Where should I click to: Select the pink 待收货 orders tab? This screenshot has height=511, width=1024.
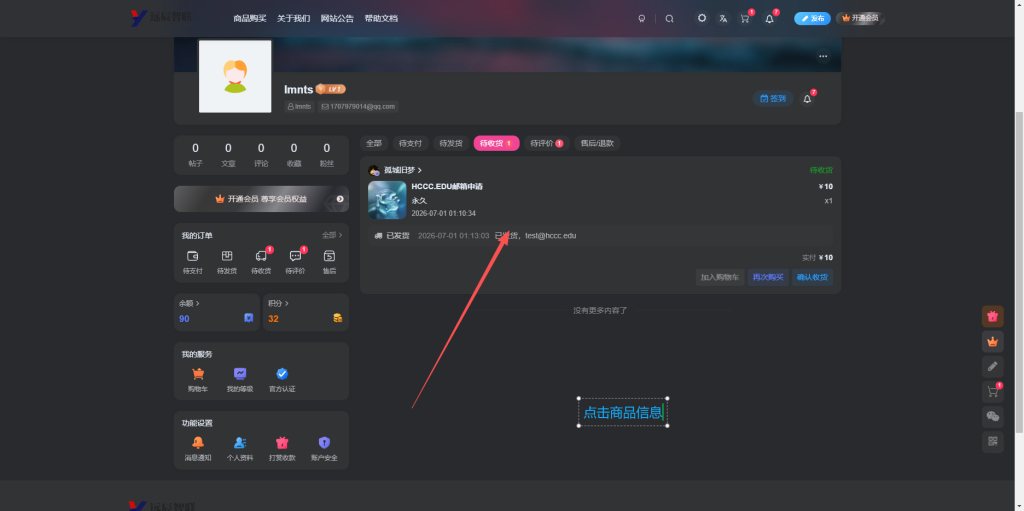[496, 143]
